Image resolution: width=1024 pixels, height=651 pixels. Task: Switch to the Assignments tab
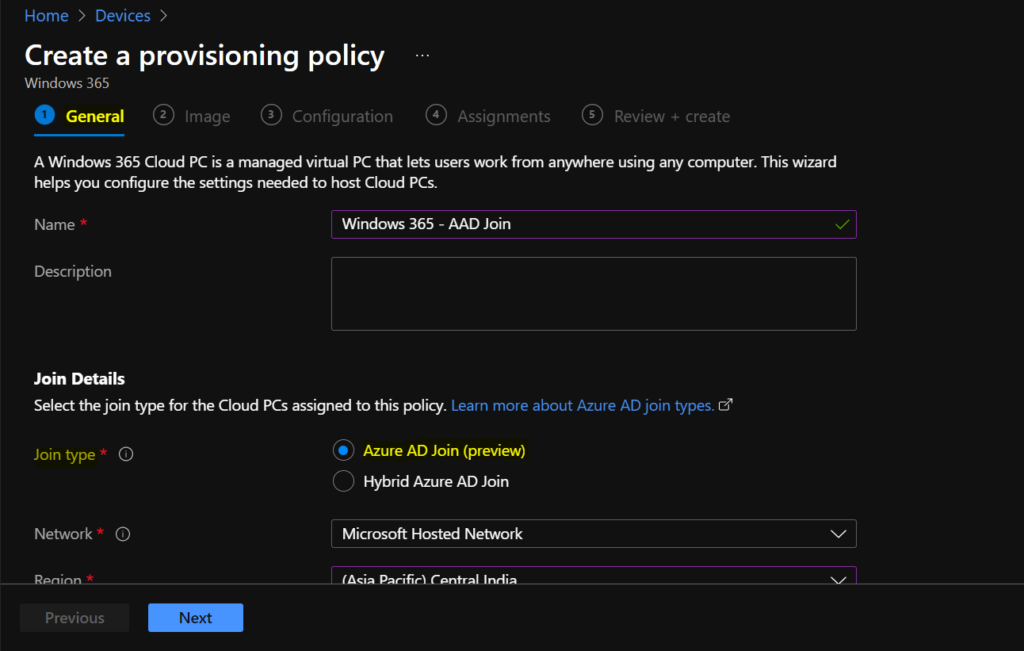488,116
